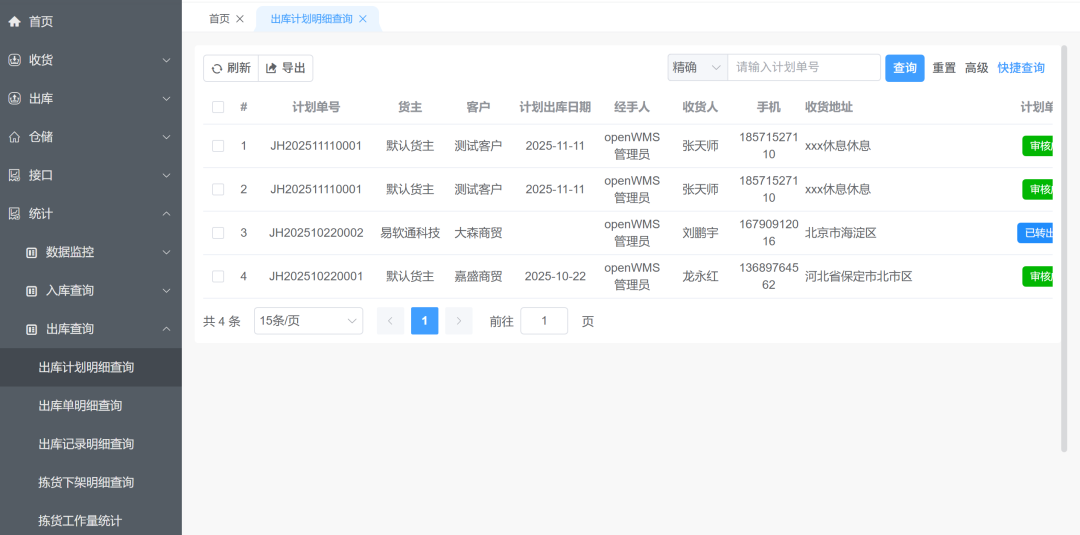Switch to the 首页 tab
This screenshot has height=535, width=1080.
click(218, 19)
